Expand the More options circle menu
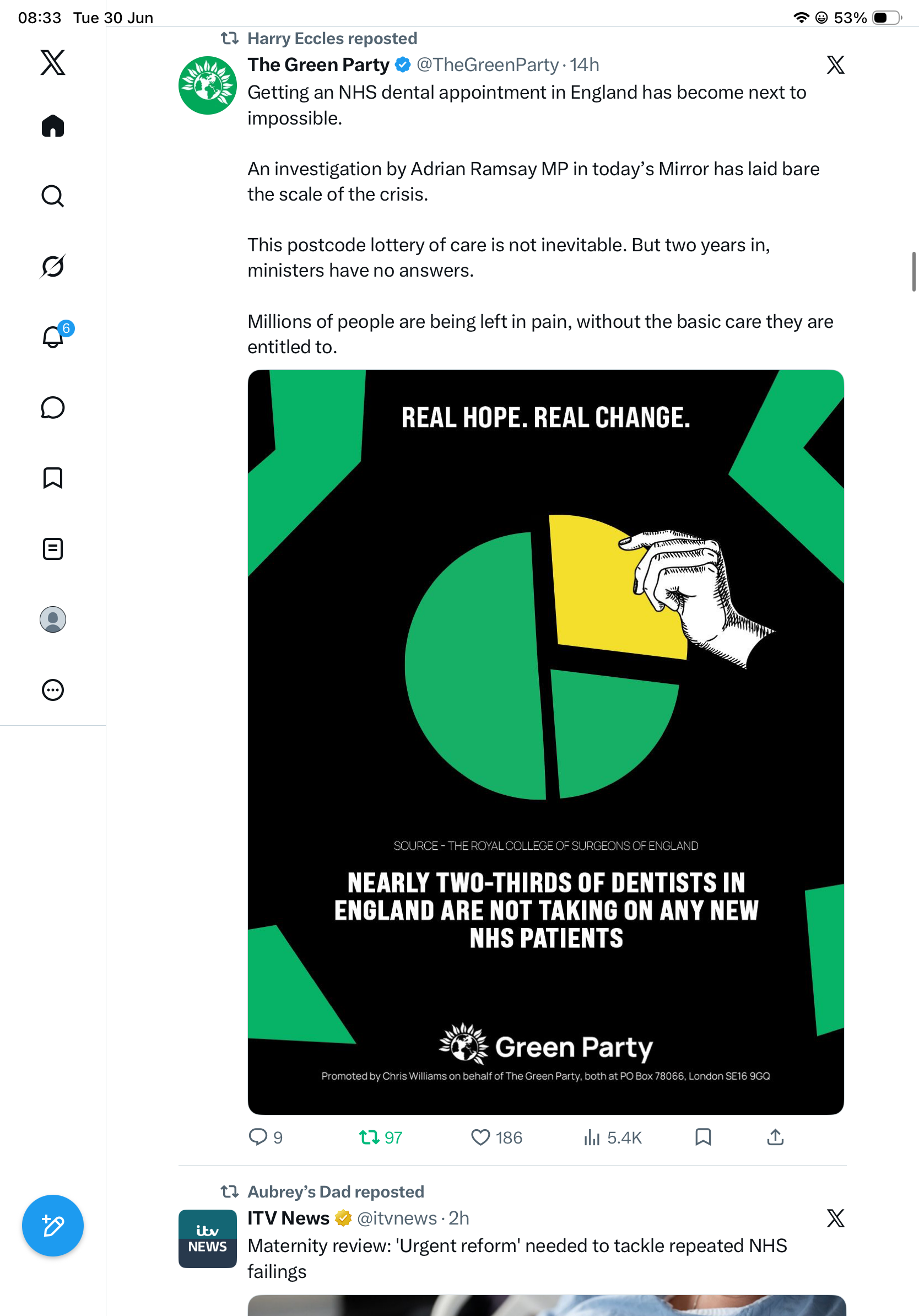The image size is (919, 1316). [x=53, y=689]
